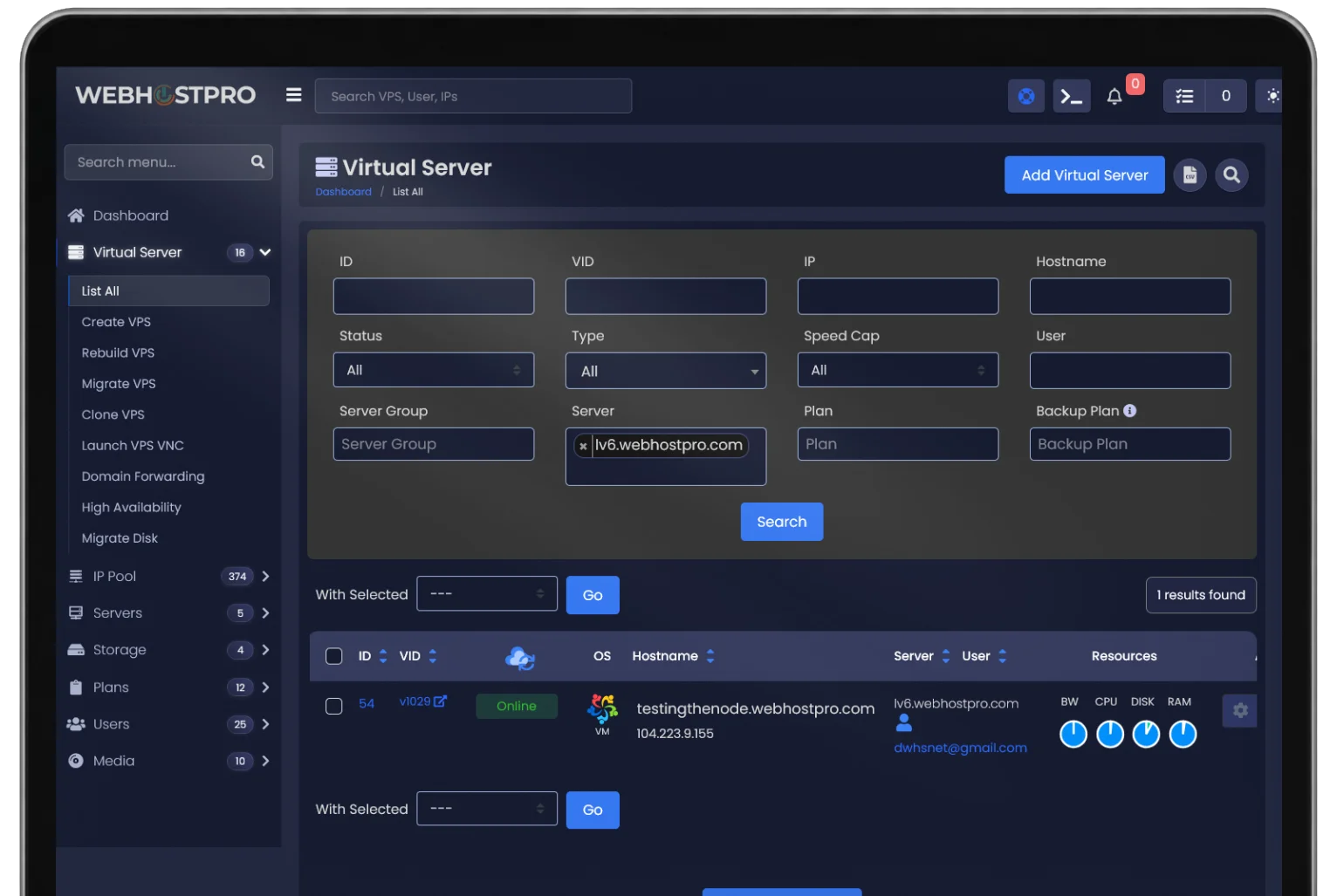This screenshot has height=896, width=1337.
Task: Click the user avatar icon for VPS 54
Action: click(x=903, y=722)
